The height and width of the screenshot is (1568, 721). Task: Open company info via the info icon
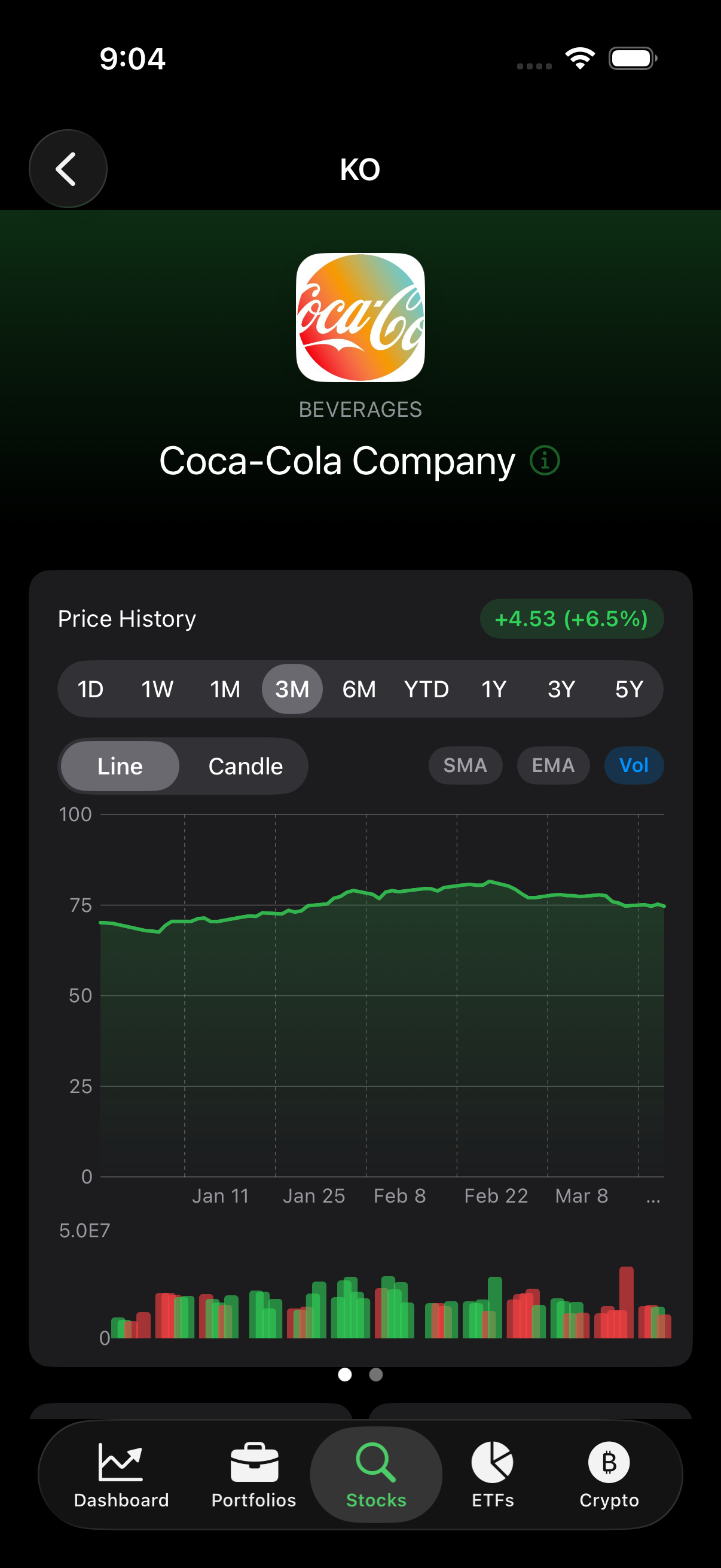545,461
